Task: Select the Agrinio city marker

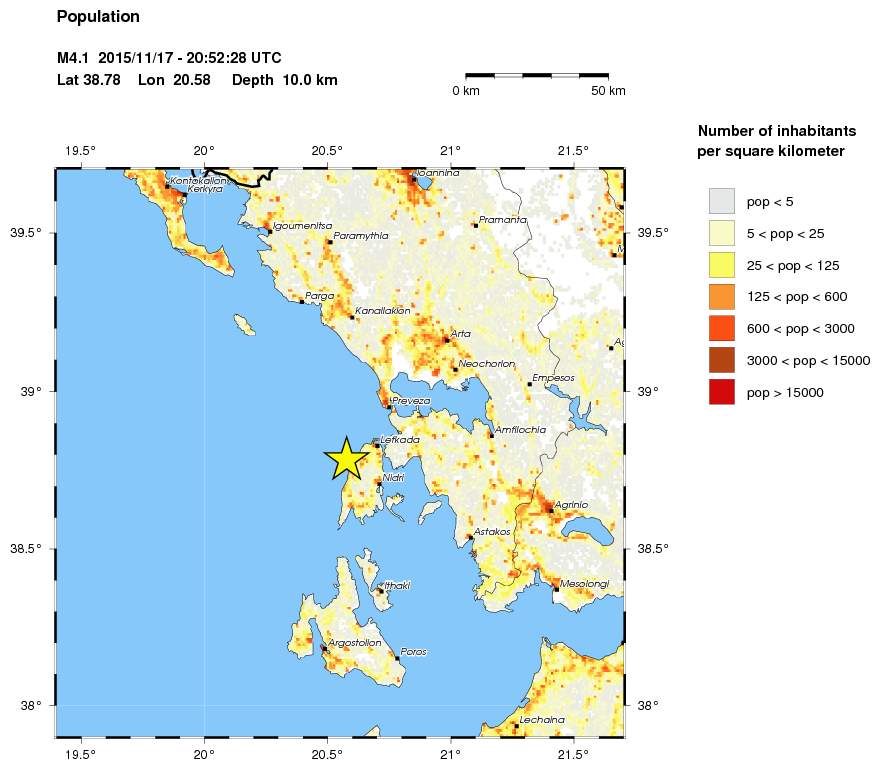Action: coord(551,511)
